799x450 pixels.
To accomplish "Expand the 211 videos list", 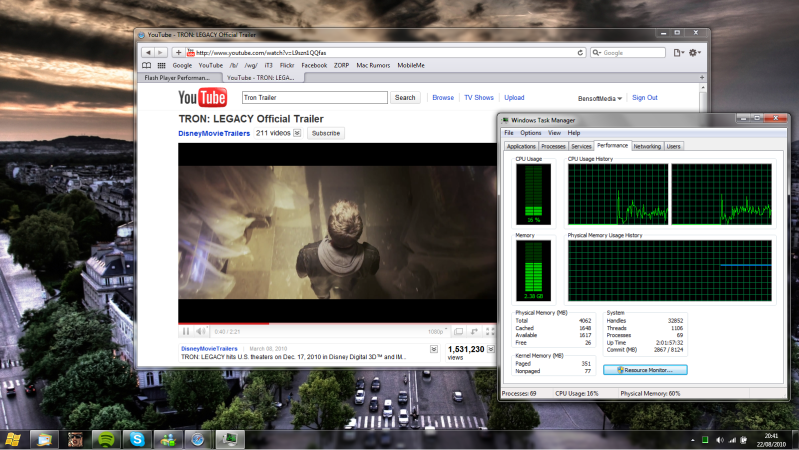I will [297, 133].
